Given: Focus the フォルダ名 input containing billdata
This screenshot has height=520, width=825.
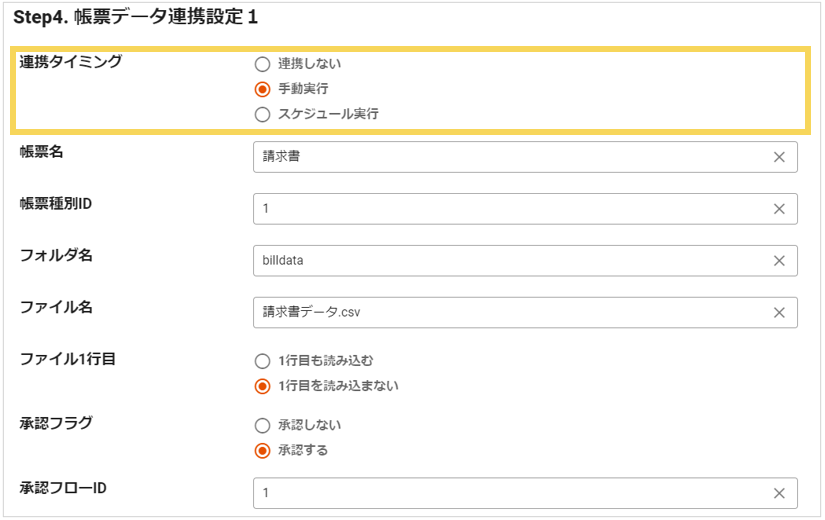Looking at the screenshot, I should point(510,261).
